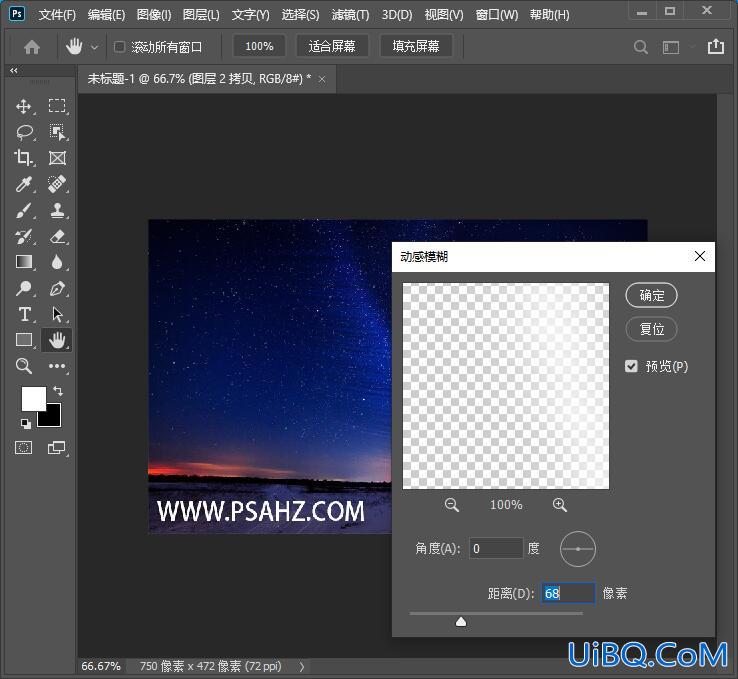Open the 文字(Y) menu

[250, 15]
